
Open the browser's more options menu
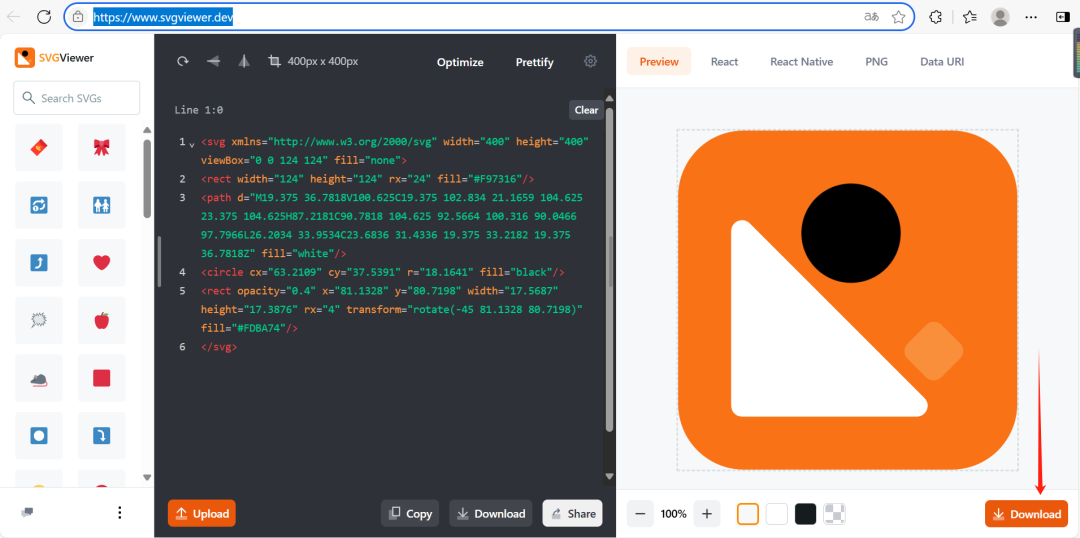1031,17
